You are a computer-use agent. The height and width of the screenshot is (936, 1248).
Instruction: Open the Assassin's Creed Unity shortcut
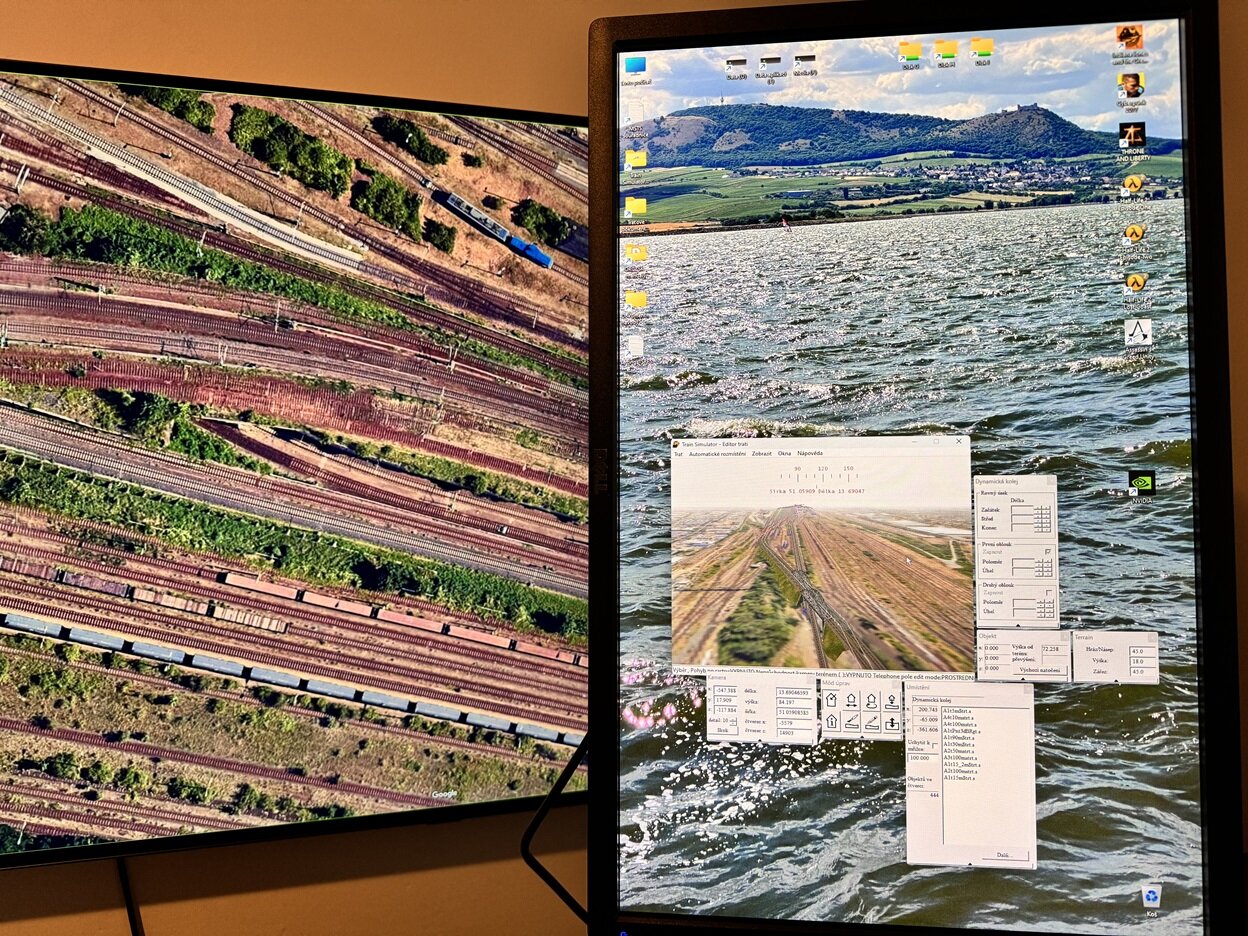tap(1138, 338)
